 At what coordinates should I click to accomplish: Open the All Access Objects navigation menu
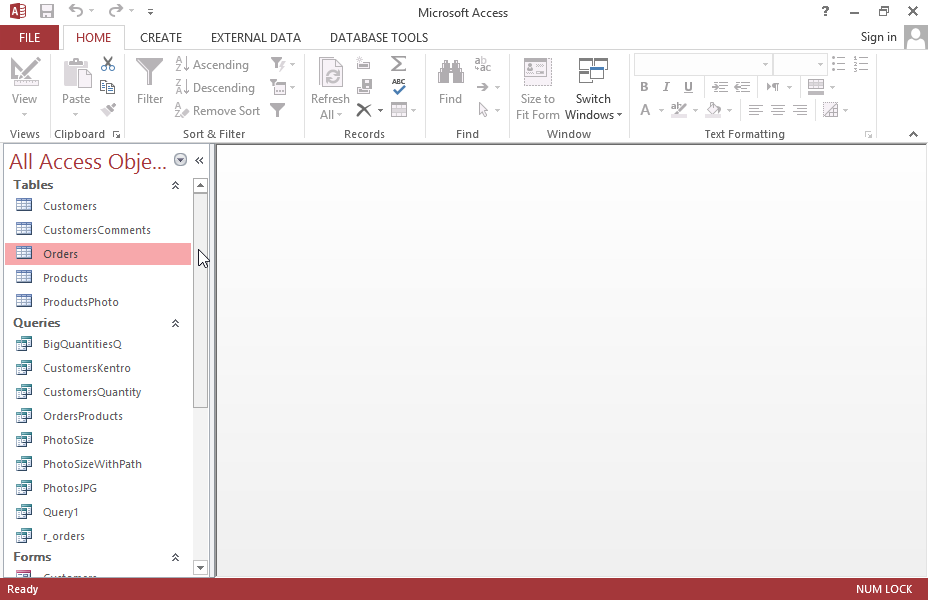181,160
